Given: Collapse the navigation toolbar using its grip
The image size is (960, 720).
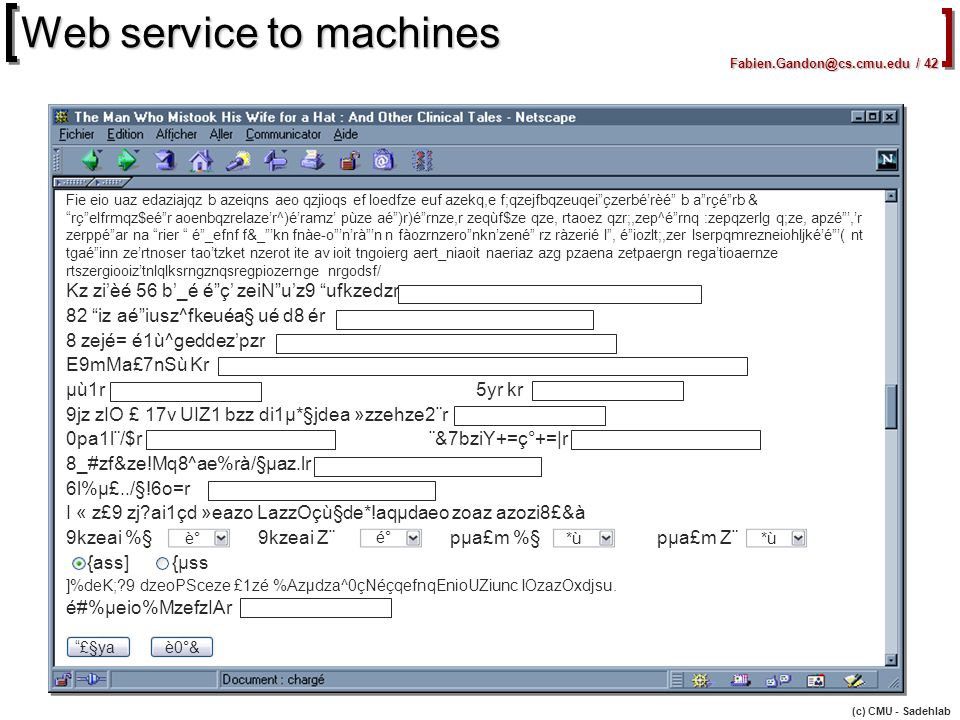Looking at the screenshot, I should (x=58, y=161).
